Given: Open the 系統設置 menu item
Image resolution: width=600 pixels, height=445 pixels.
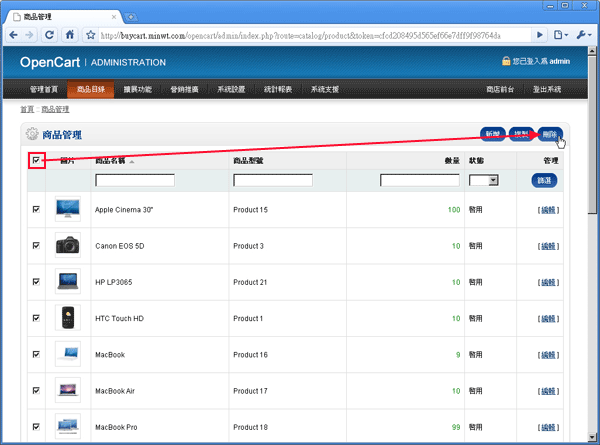Looking at the screenshot, I should point(231,89).
